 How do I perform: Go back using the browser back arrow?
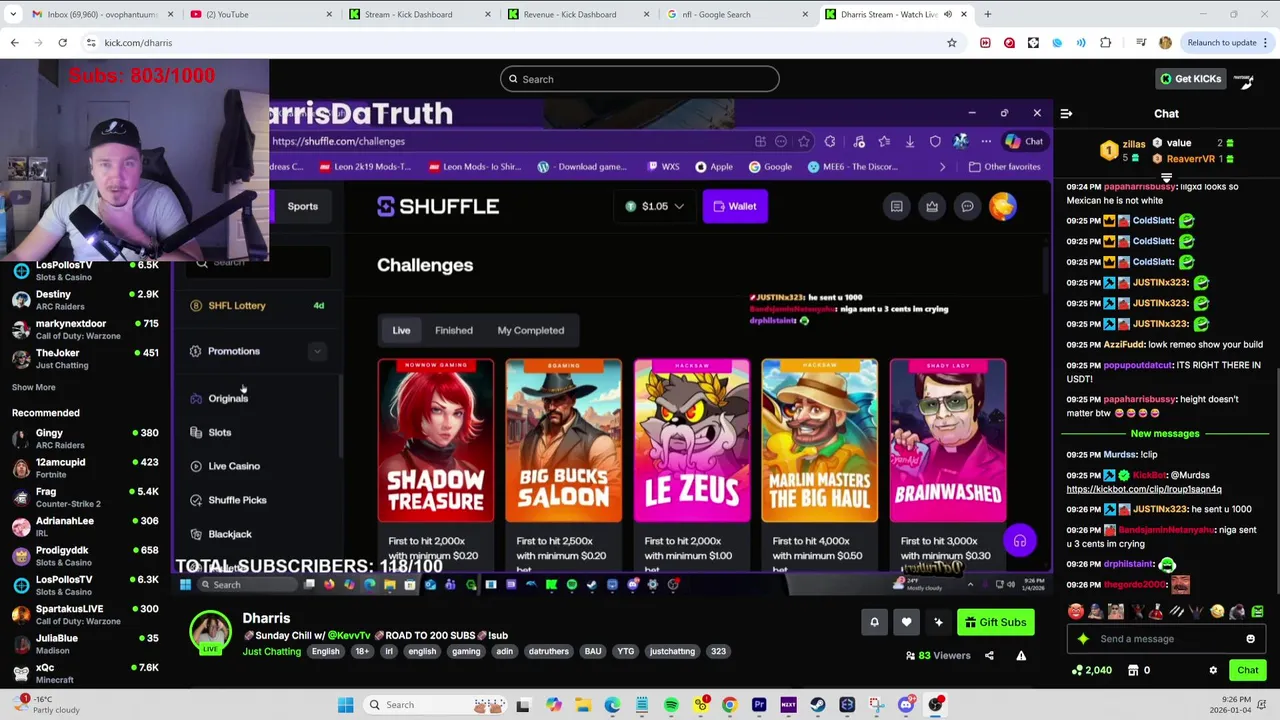[14, 43]
